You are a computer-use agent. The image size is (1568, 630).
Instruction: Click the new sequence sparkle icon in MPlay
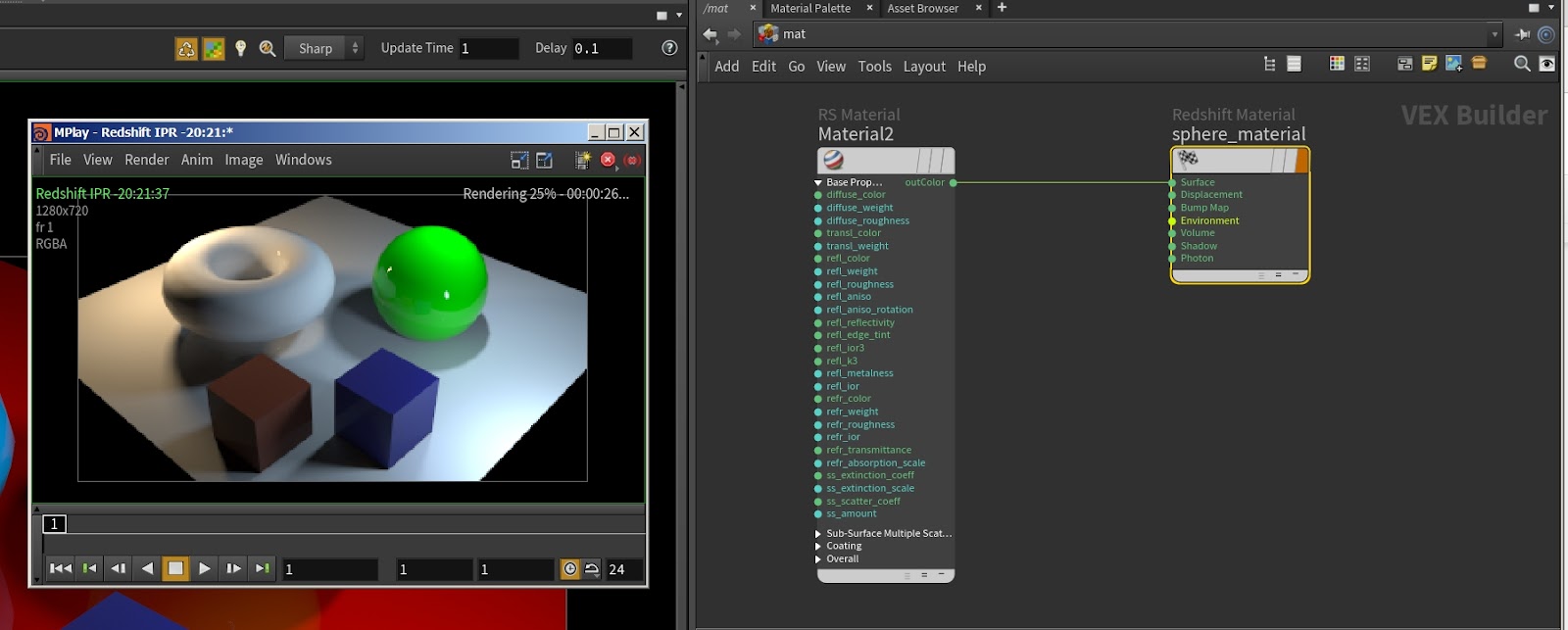582,160
